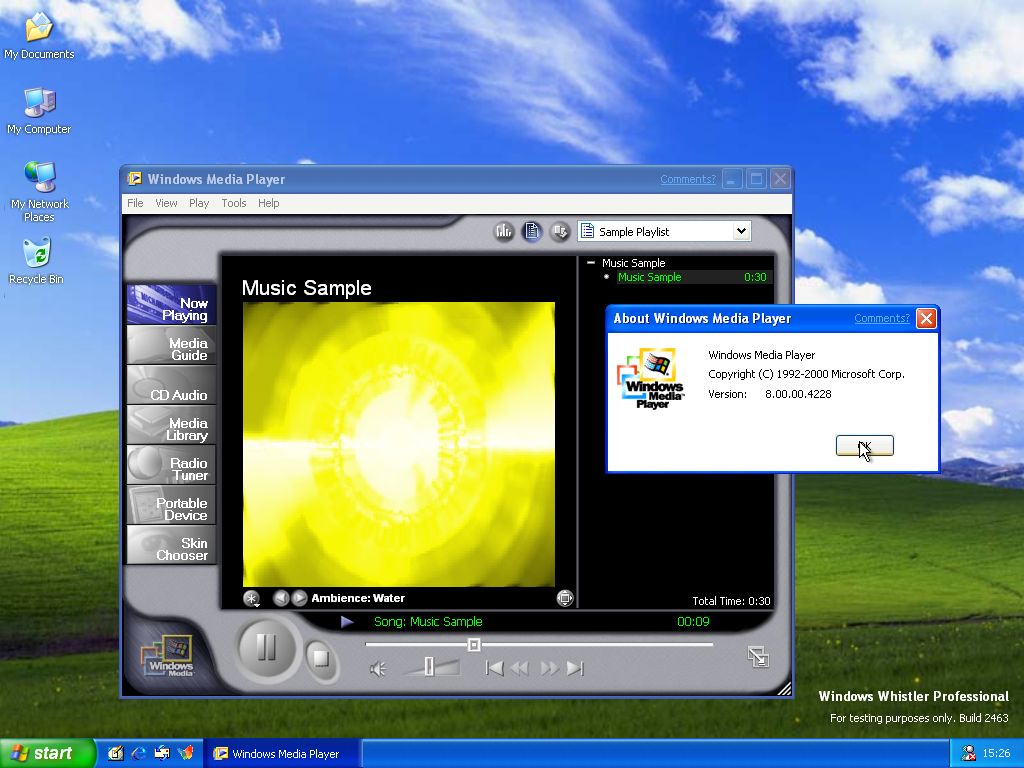
Task: Collapse the Music Sample playlist group
Action: [591, 263]
